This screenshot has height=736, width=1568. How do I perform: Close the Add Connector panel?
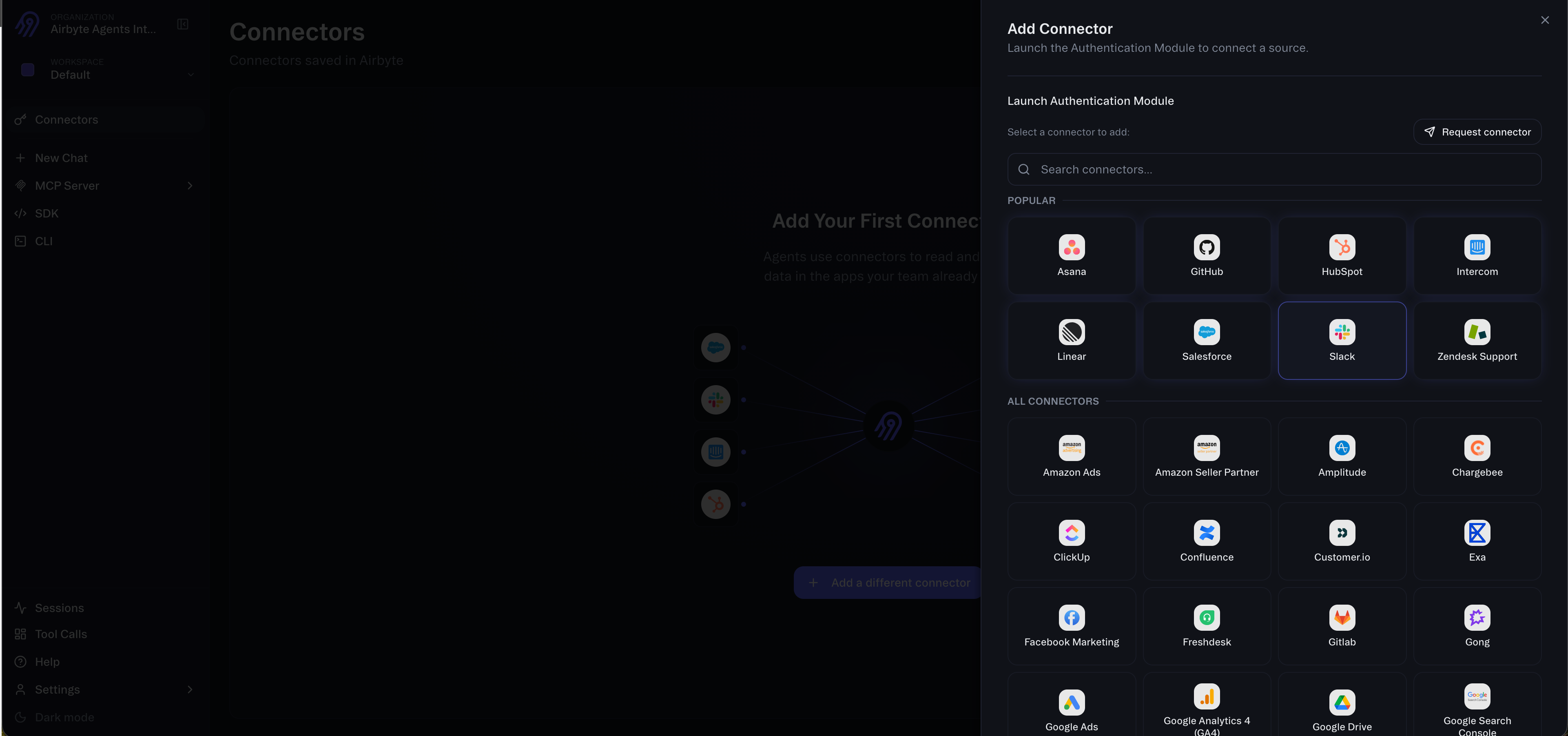(1544, 20)
